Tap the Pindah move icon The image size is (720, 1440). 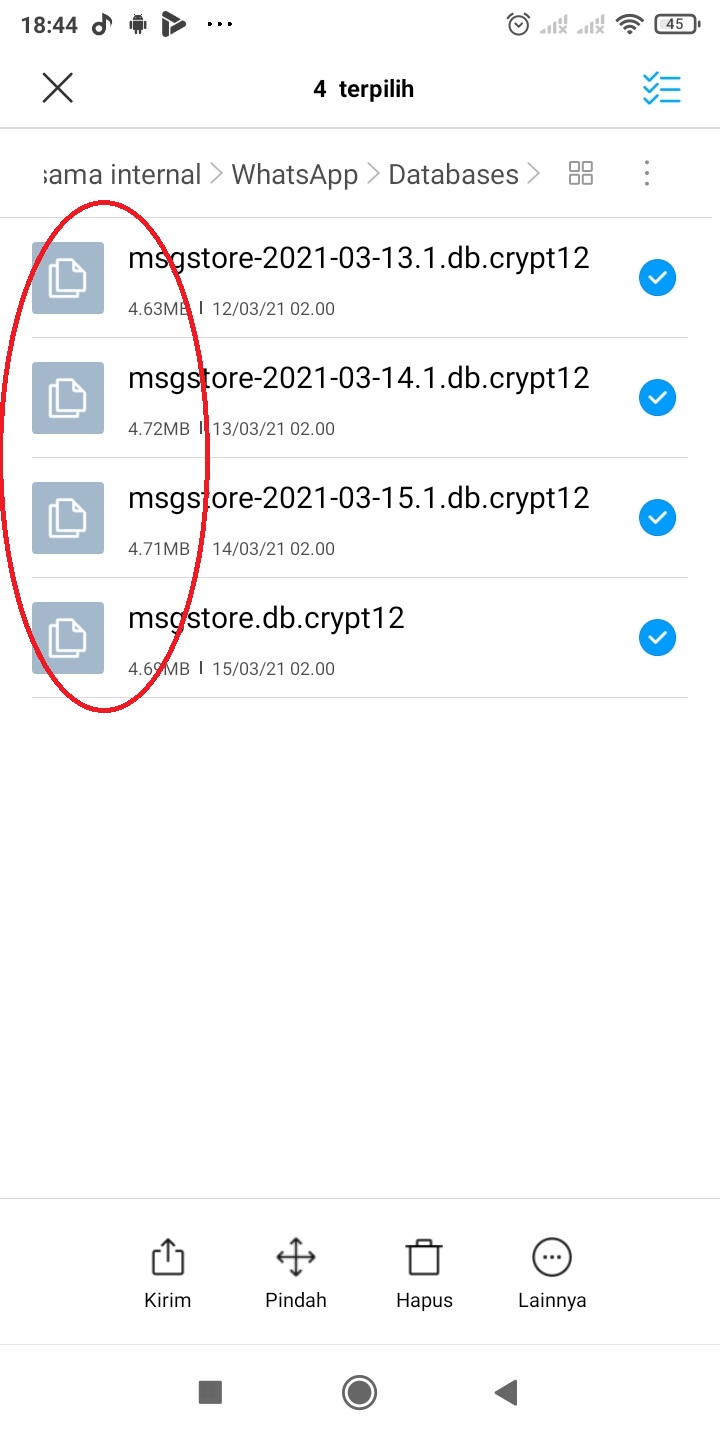[296, 1257]
